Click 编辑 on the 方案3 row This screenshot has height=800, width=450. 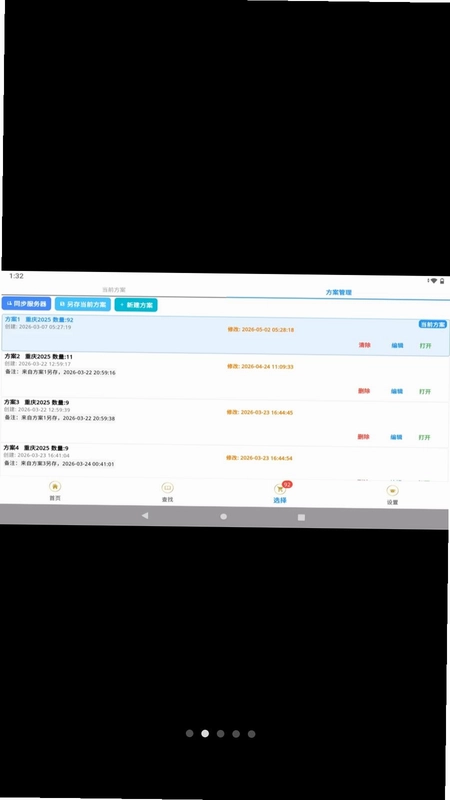point(396,437)
